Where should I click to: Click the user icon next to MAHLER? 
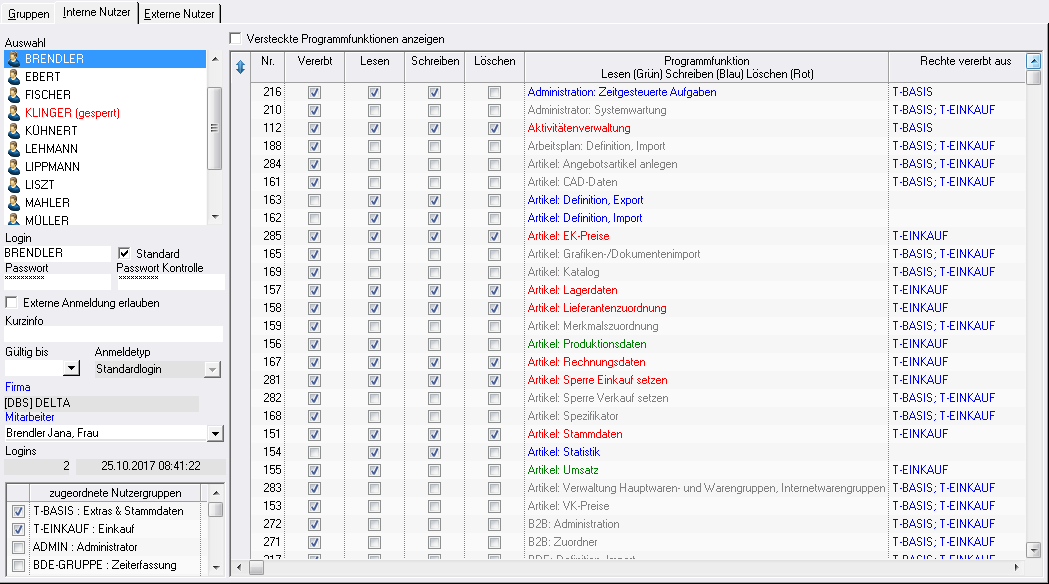pyautogui.click(x=14, y=203)
